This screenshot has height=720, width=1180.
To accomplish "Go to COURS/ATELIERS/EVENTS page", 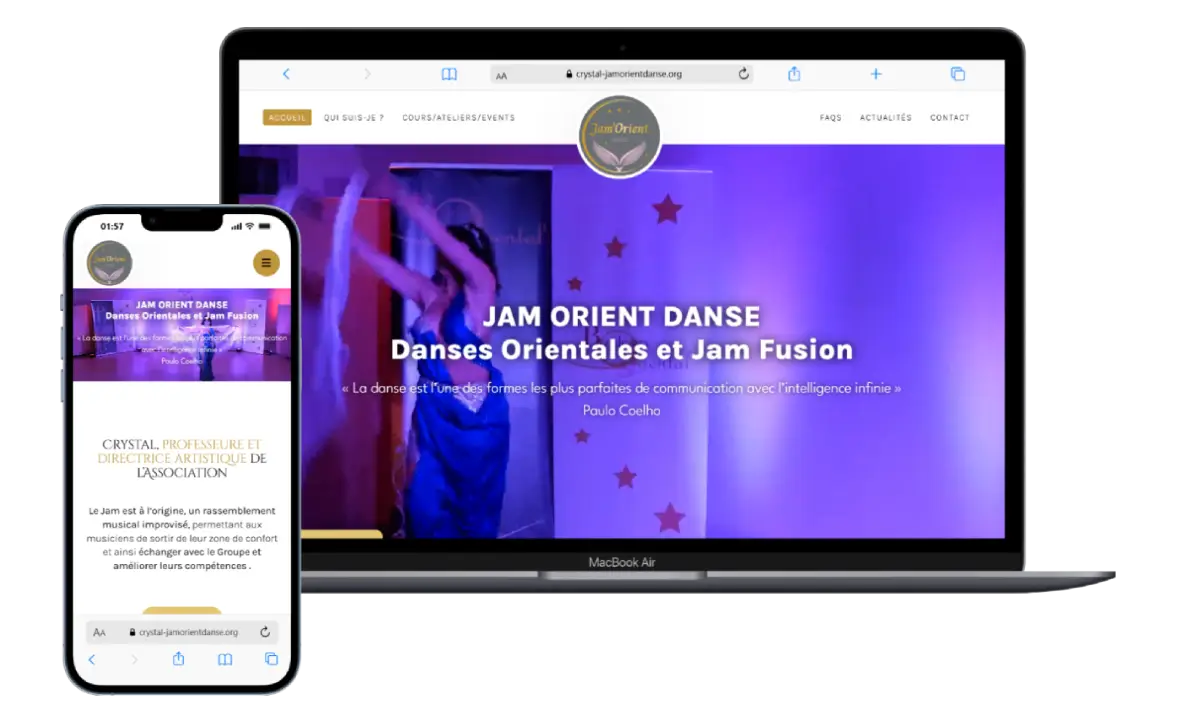I will pos(458,118).
